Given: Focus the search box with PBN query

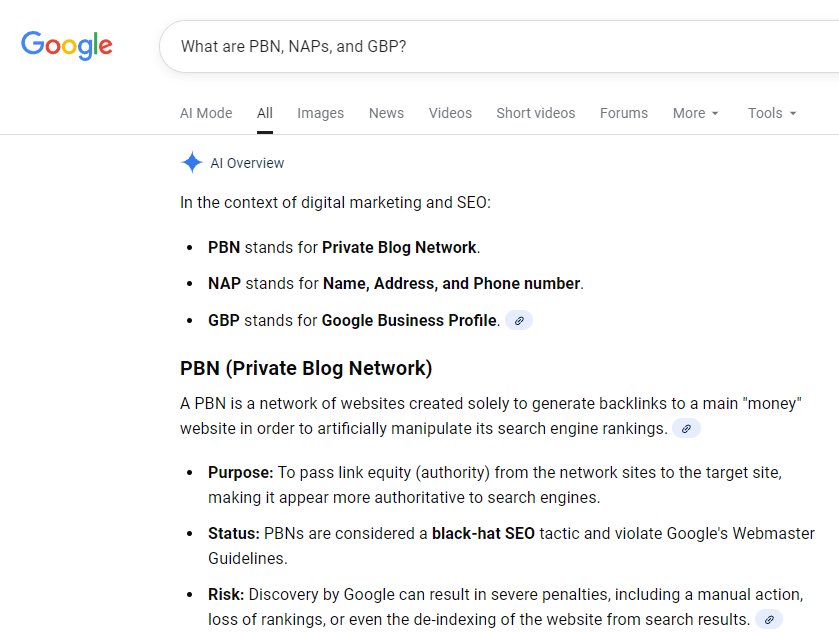Looking at the screenshot, I should (498, 47).
